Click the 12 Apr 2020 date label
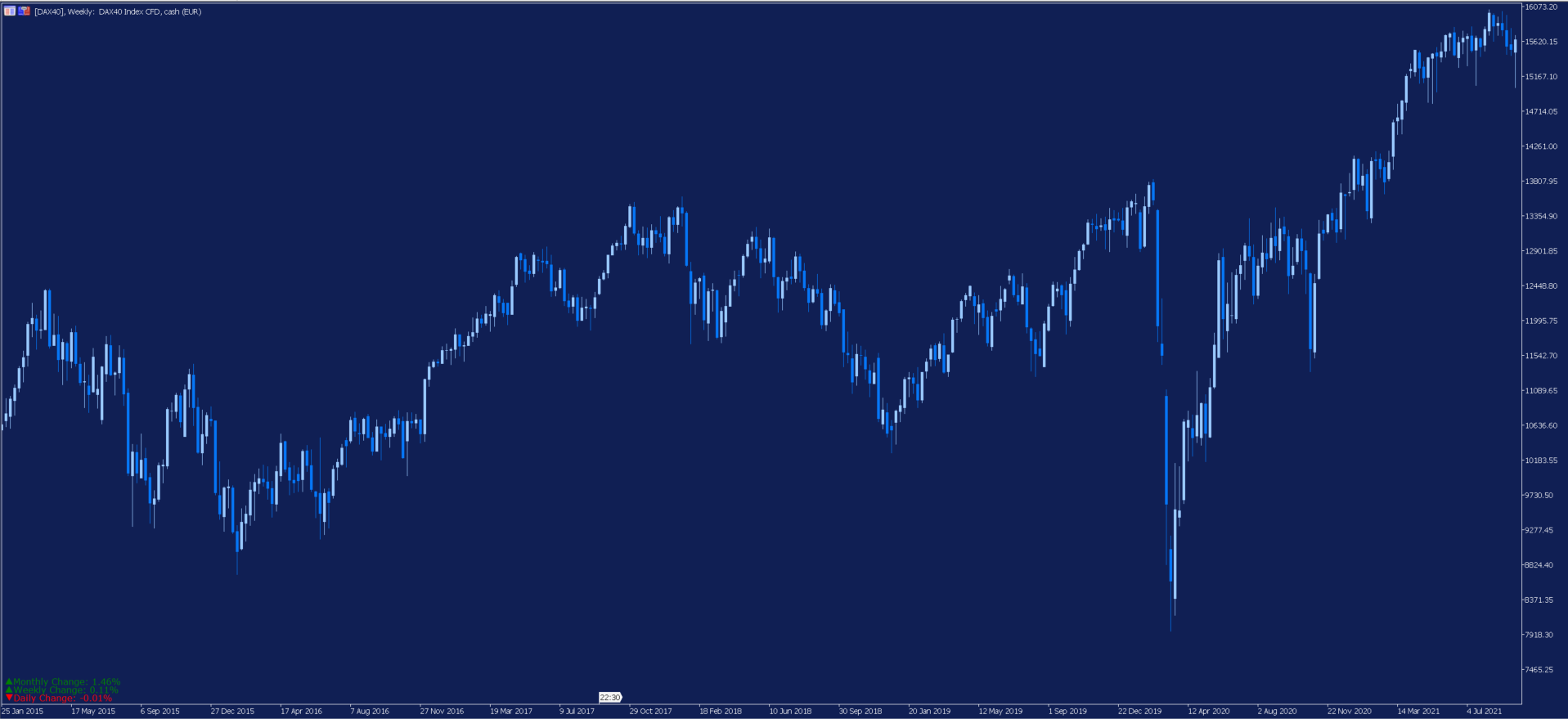The height and width of the screenshot is (719, 1568). [x=1209, y=711]
